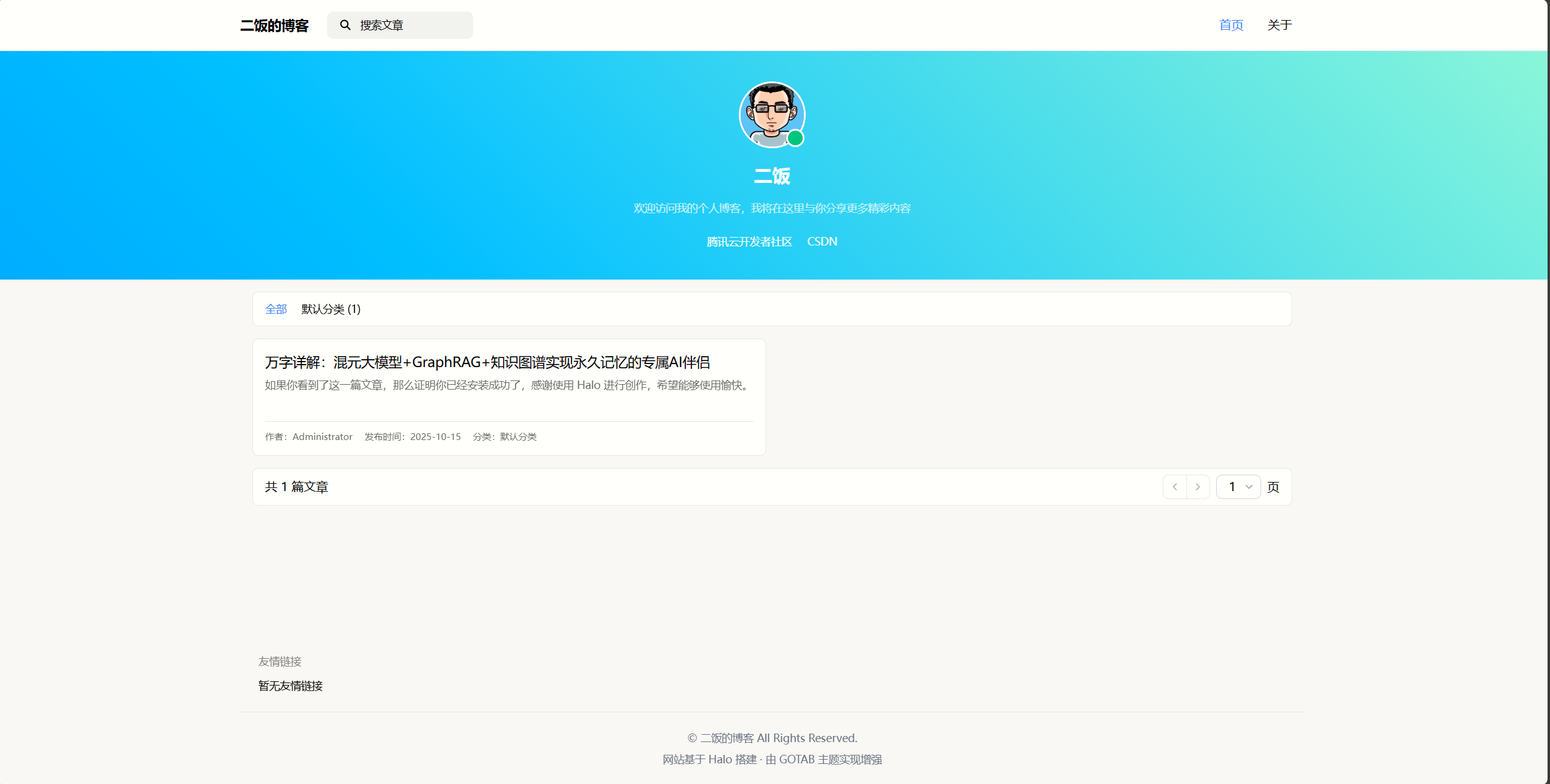1550x784 pixels.
Task: Click the avatar image of 二饭
Action: coord(772,114)
